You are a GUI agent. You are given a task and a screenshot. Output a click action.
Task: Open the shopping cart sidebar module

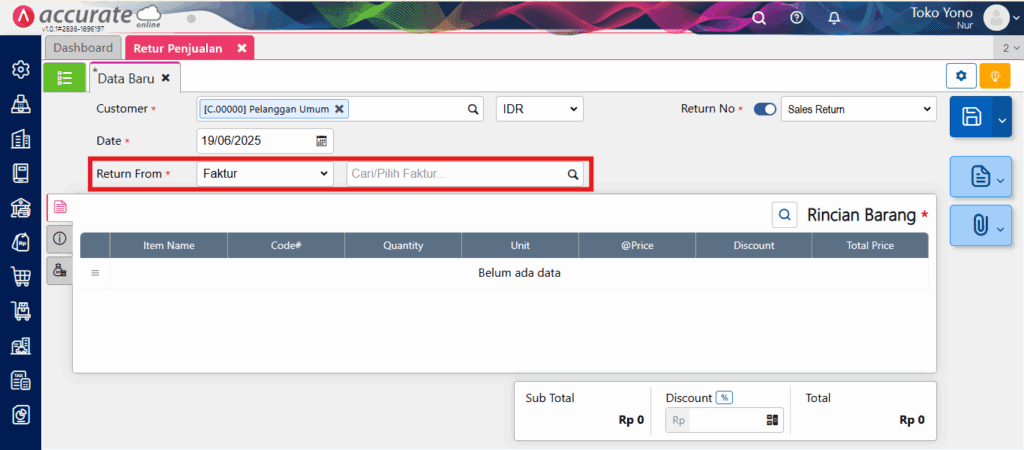coord(20,276)
